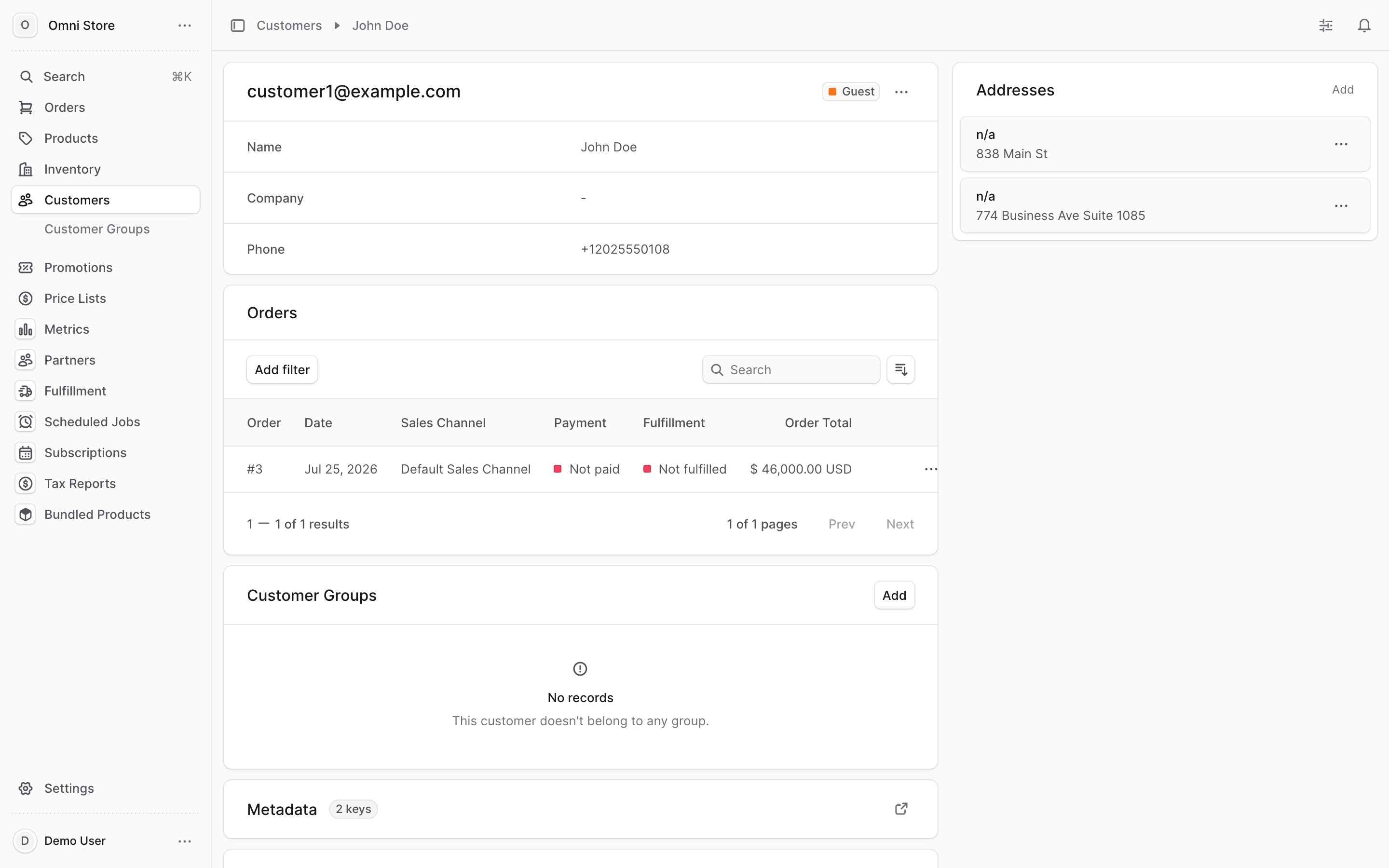Click Add filter button
Image resolution: width=1389 pixels, height=868 pixels.
coord(282,370)
